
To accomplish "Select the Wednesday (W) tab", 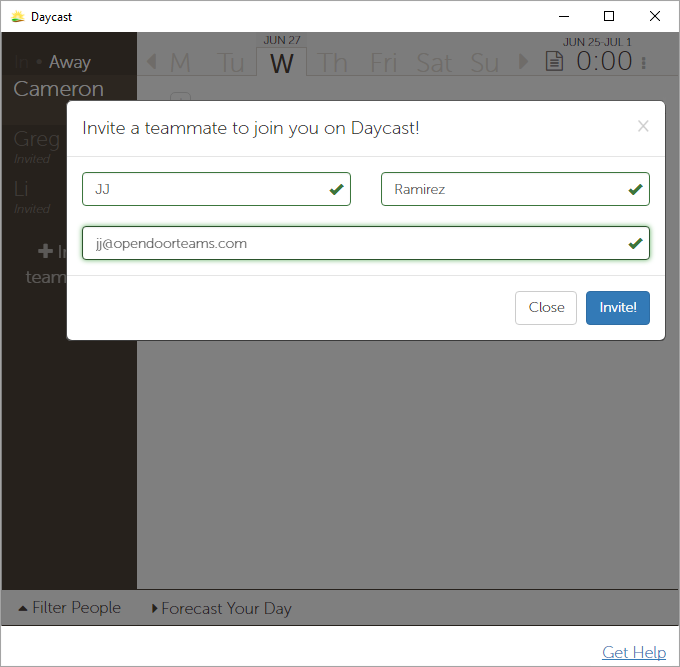I will 282,62.
